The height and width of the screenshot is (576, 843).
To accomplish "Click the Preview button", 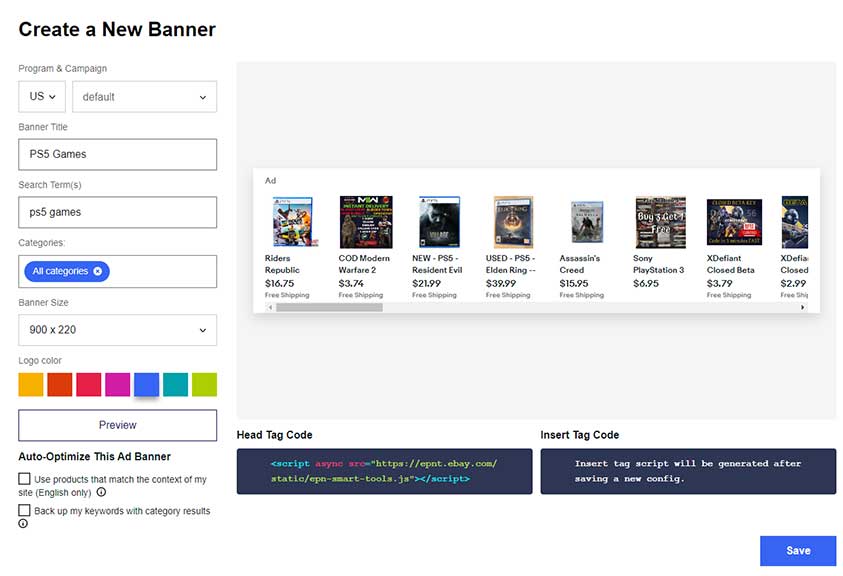I will pyautogui.click(x=118, y=425).
